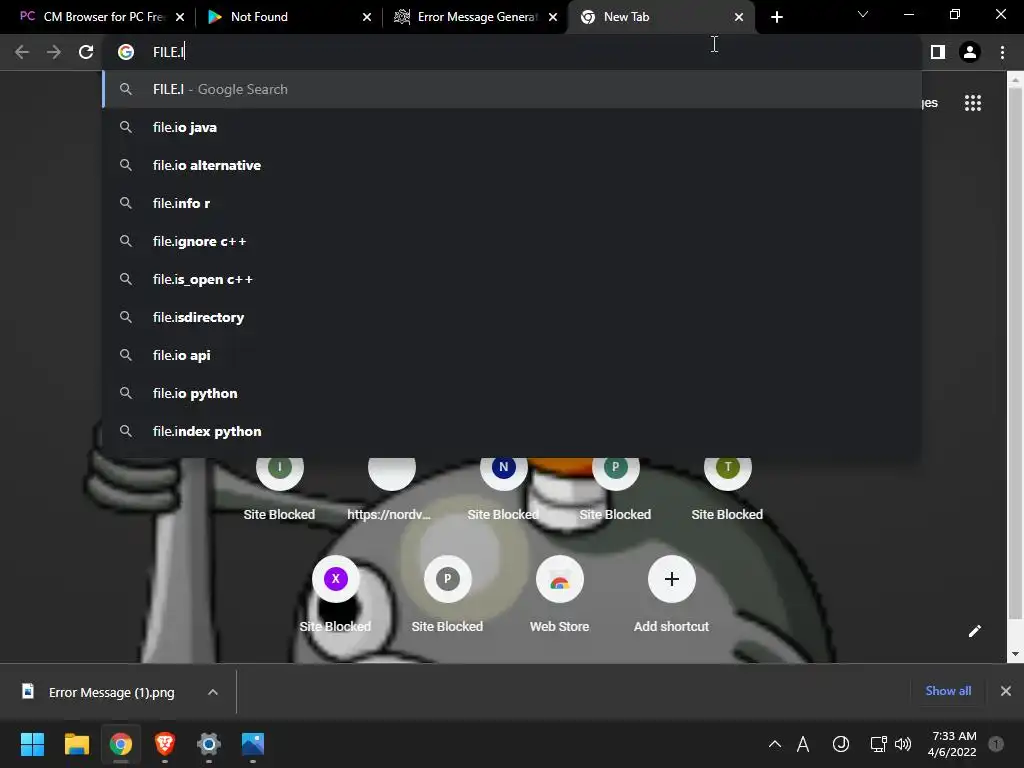Close the Not Found tab
1024x768 pixels.
(366, 17)
